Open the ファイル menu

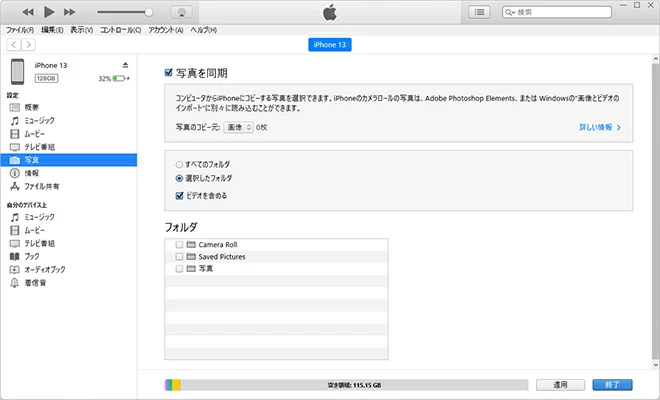[x=20, y=30]
